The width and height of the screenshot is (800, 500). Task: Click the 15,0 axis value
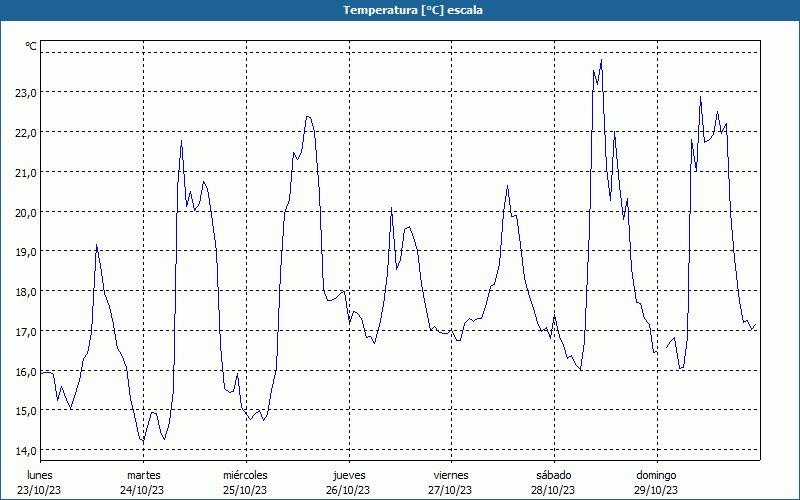[26, 411]
